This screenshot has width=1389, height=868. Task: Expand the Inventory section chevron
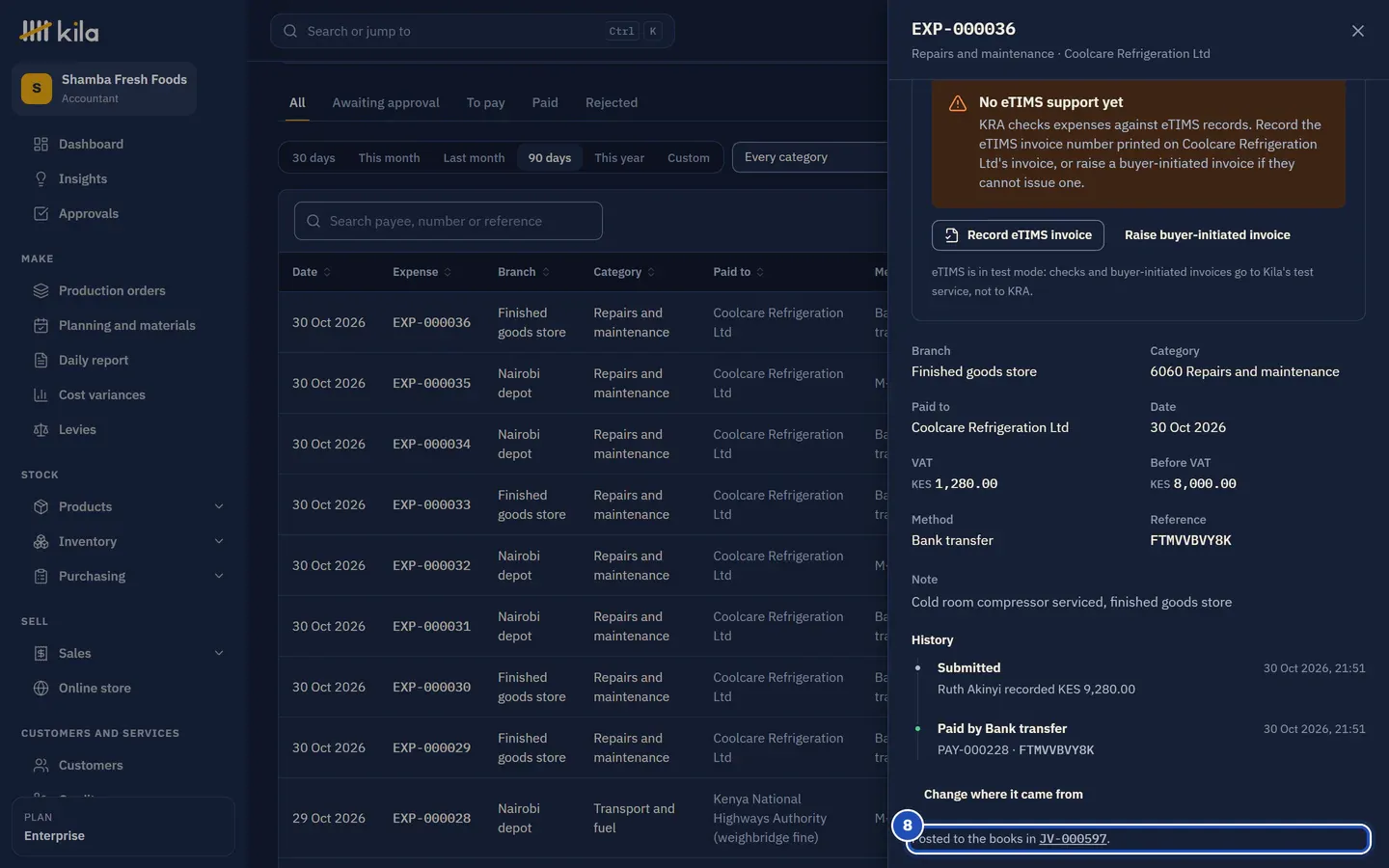(219, 541)
